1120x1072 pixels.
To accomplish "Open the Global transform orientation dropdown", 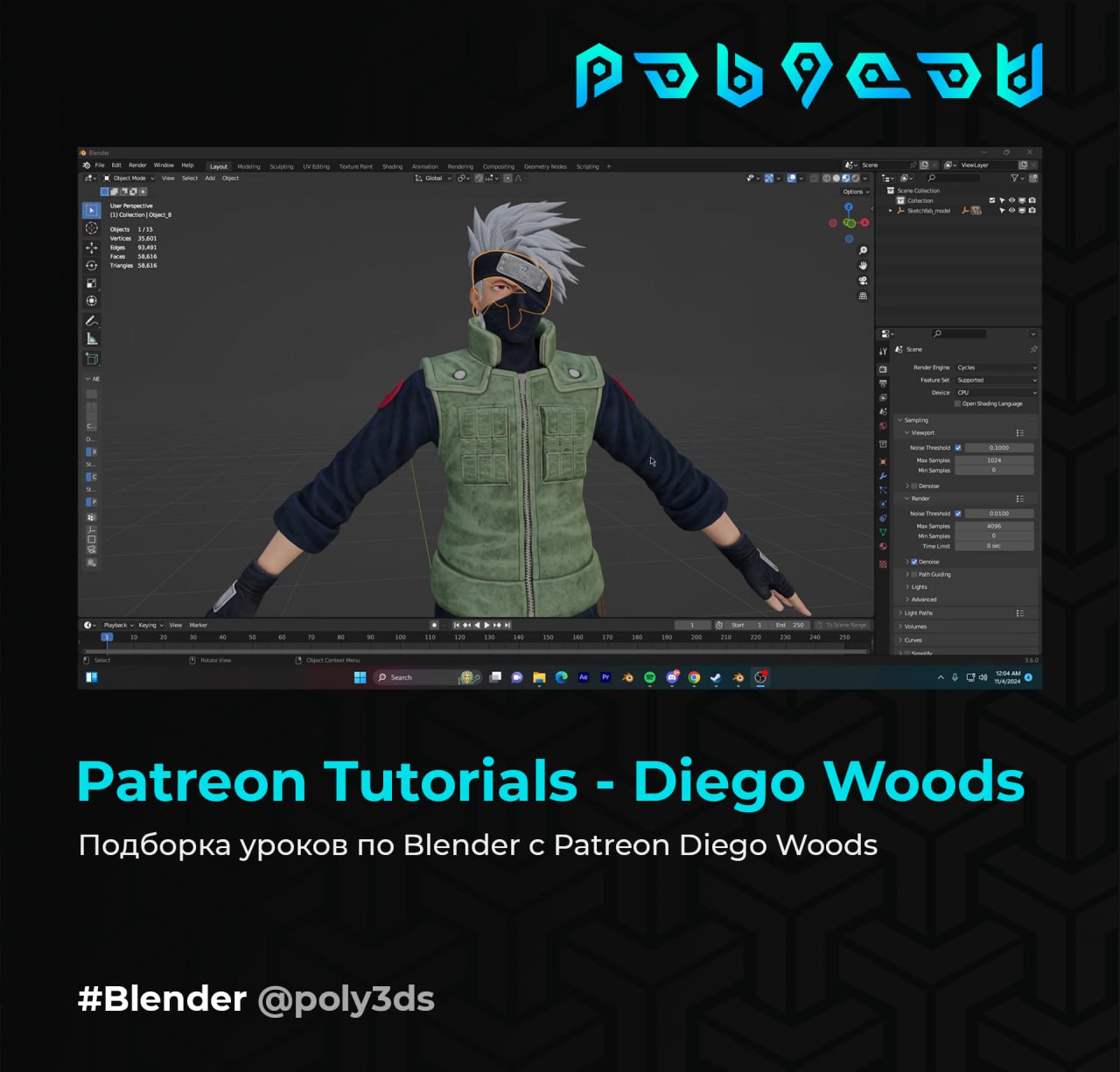I will [x=433, y=178].
